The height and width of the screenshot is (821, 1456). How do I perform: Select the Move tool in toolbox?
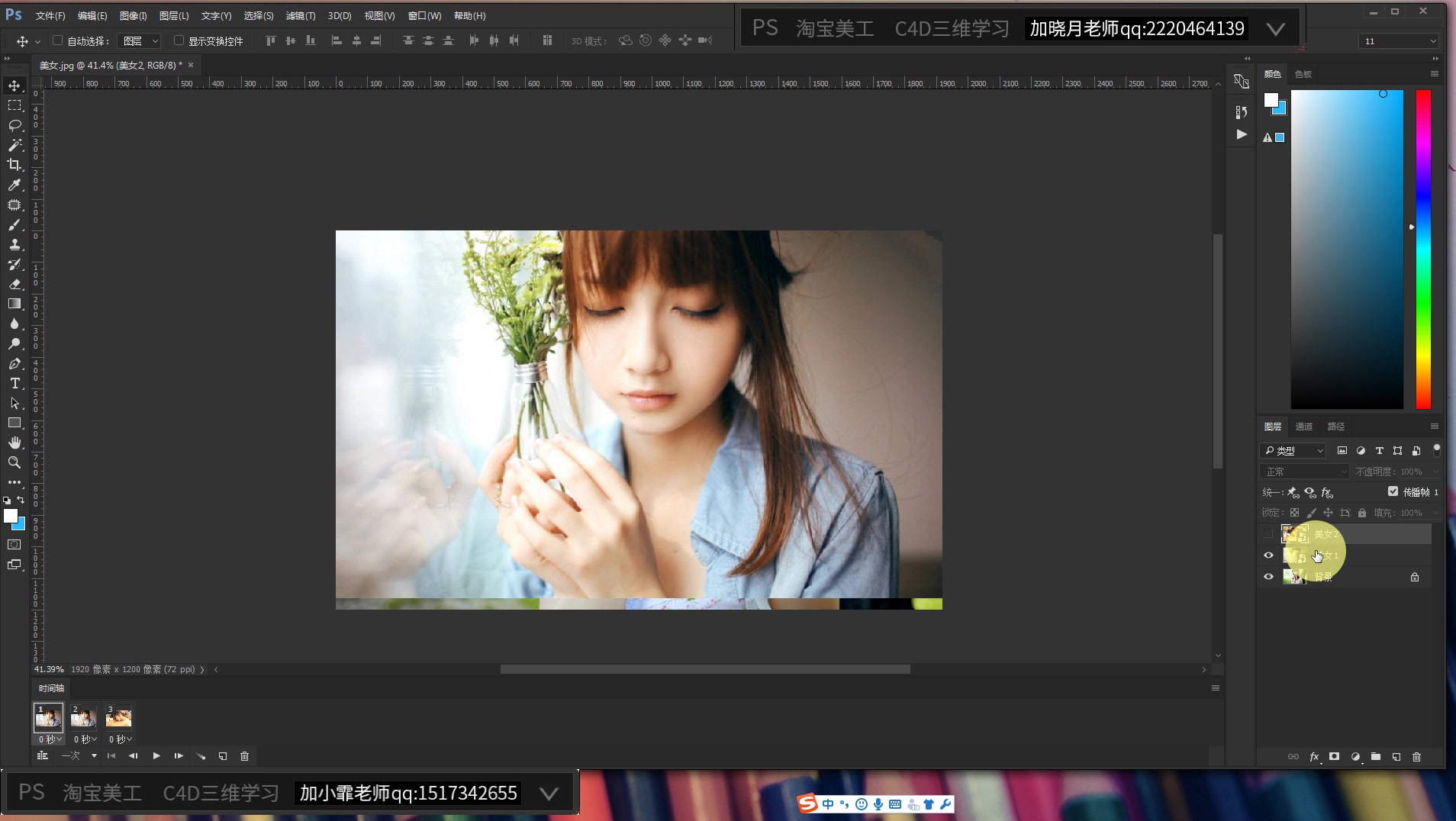tap(14, 85)
